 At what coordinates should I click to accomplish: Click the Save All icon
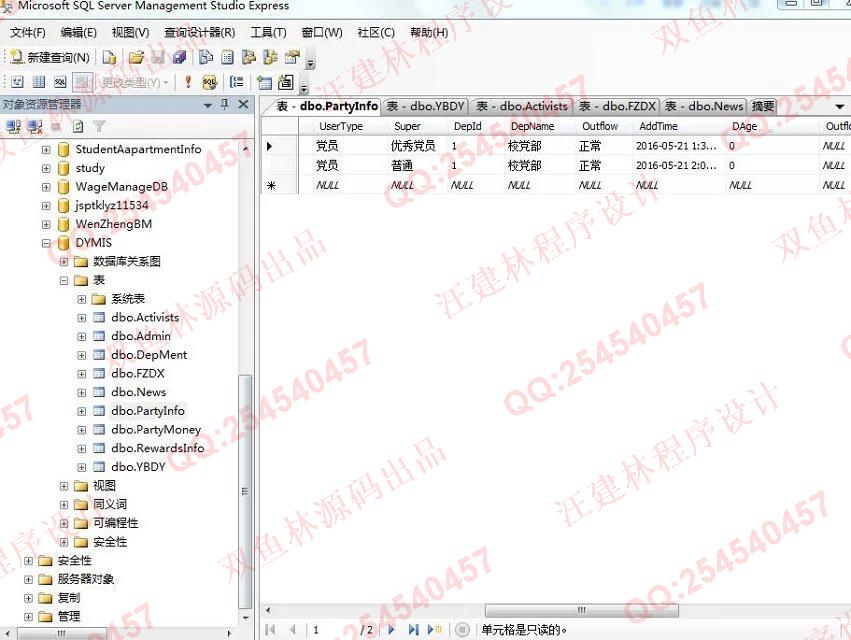point(179,58)
